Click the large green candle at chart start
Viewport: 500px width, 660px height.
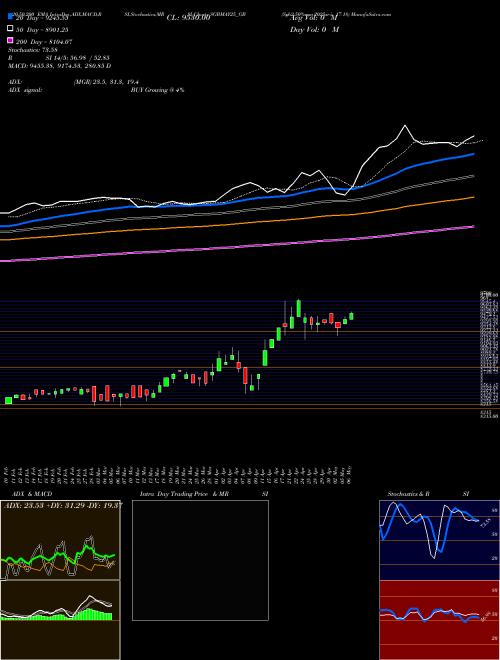[8, 401]
